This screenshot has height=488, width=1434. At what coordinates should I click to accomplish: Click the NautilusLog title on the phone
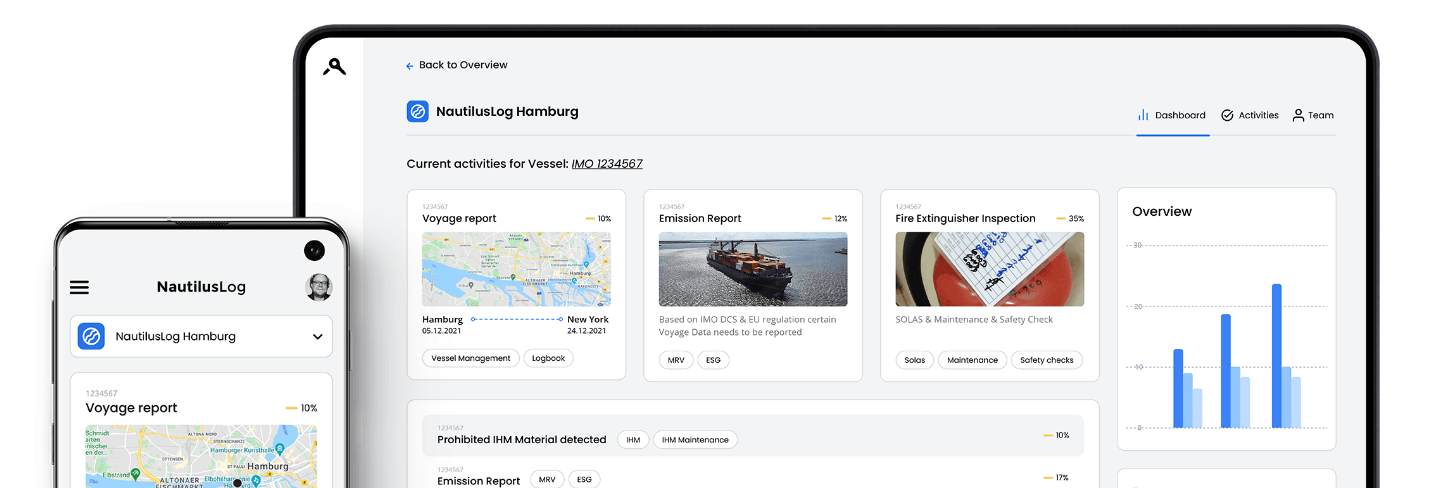tap(201, 287)
